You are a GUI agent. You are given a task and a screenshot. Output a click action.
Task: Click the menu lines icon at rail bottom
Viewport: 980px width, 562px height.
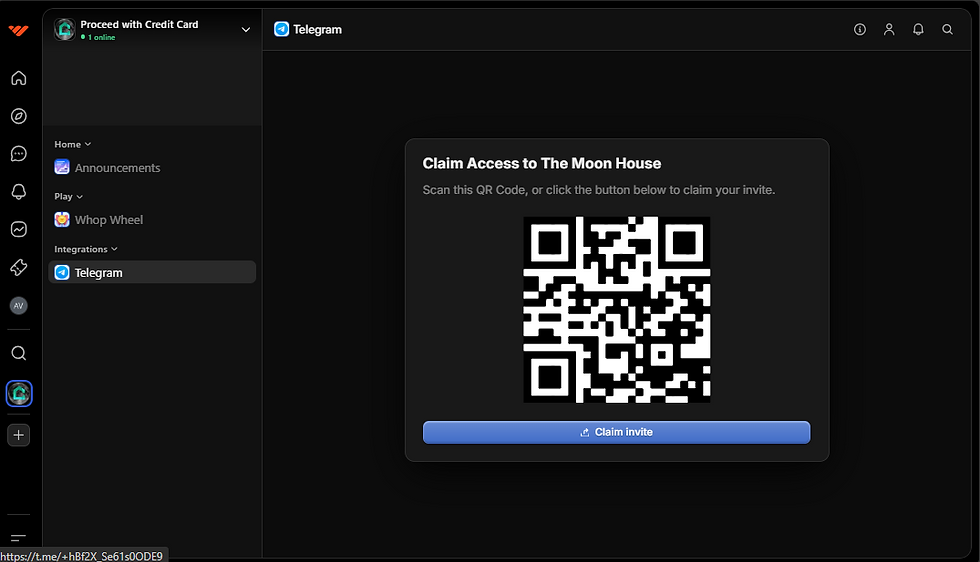pos(18,538)
